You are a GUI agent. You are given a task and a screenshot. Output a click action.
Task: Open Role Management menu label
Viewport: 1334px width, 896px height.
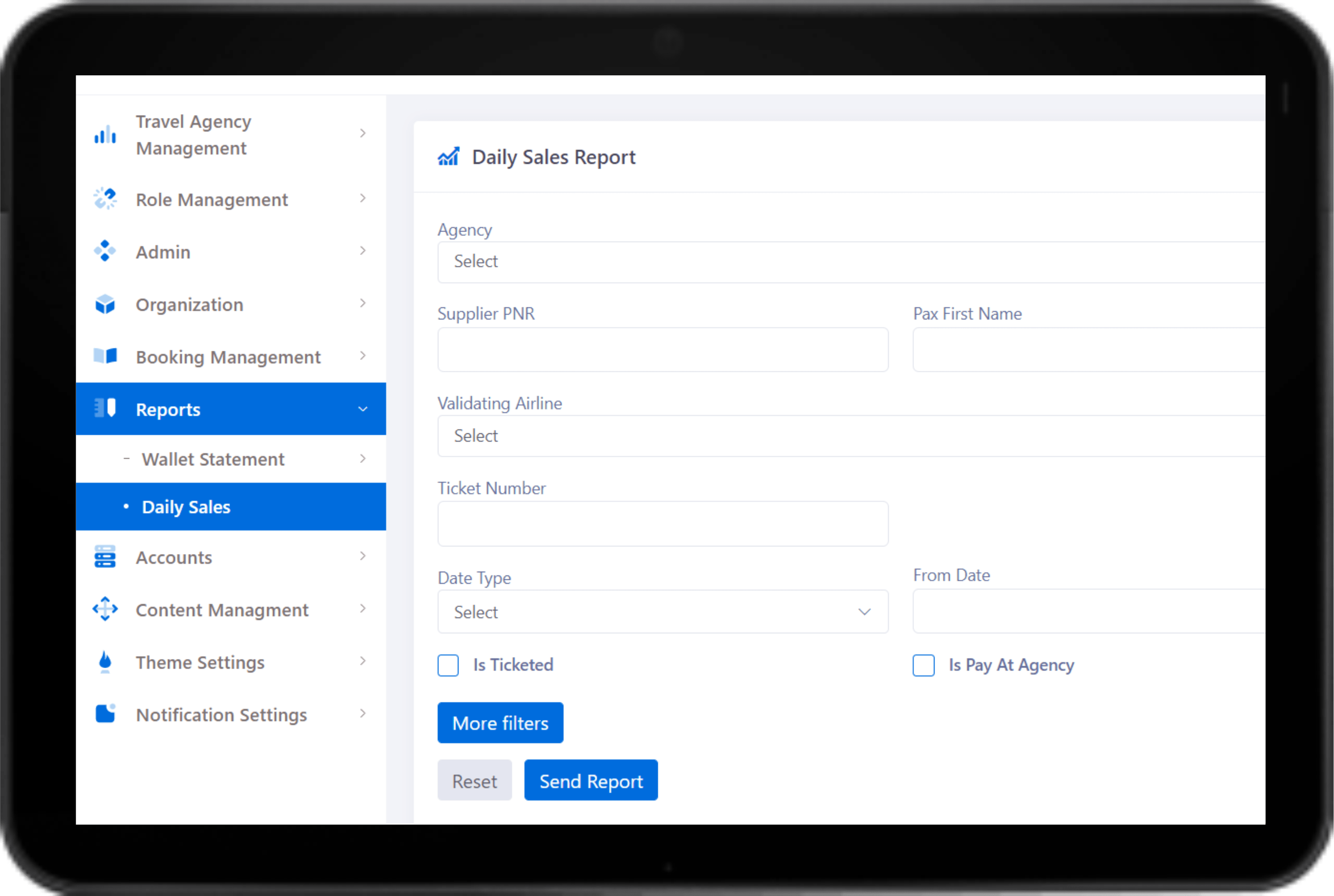(212, 200)
